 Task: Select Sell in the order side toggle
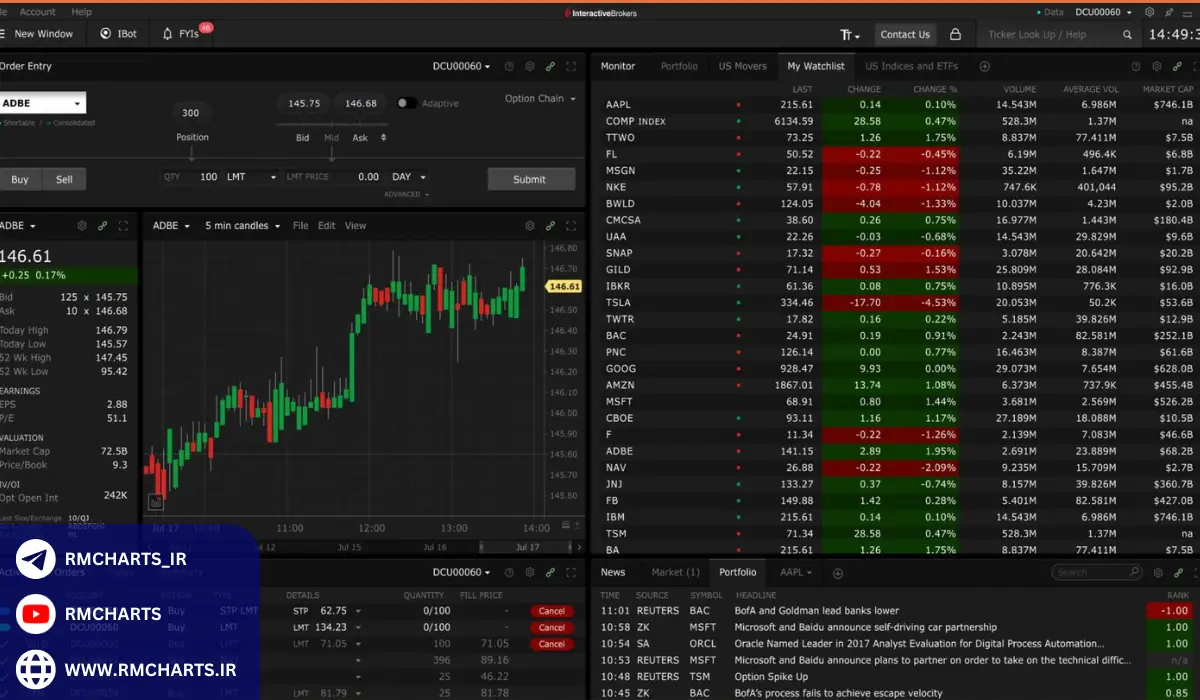click(x=64, y=179)
